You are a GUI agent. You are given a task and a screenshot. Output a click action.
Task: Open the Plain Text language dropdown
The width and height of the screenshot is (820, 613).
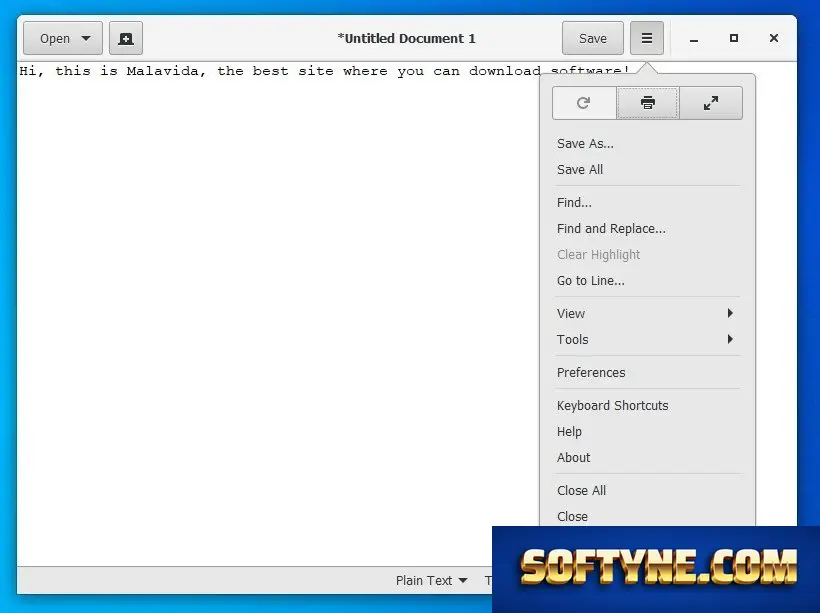point(431,581)
